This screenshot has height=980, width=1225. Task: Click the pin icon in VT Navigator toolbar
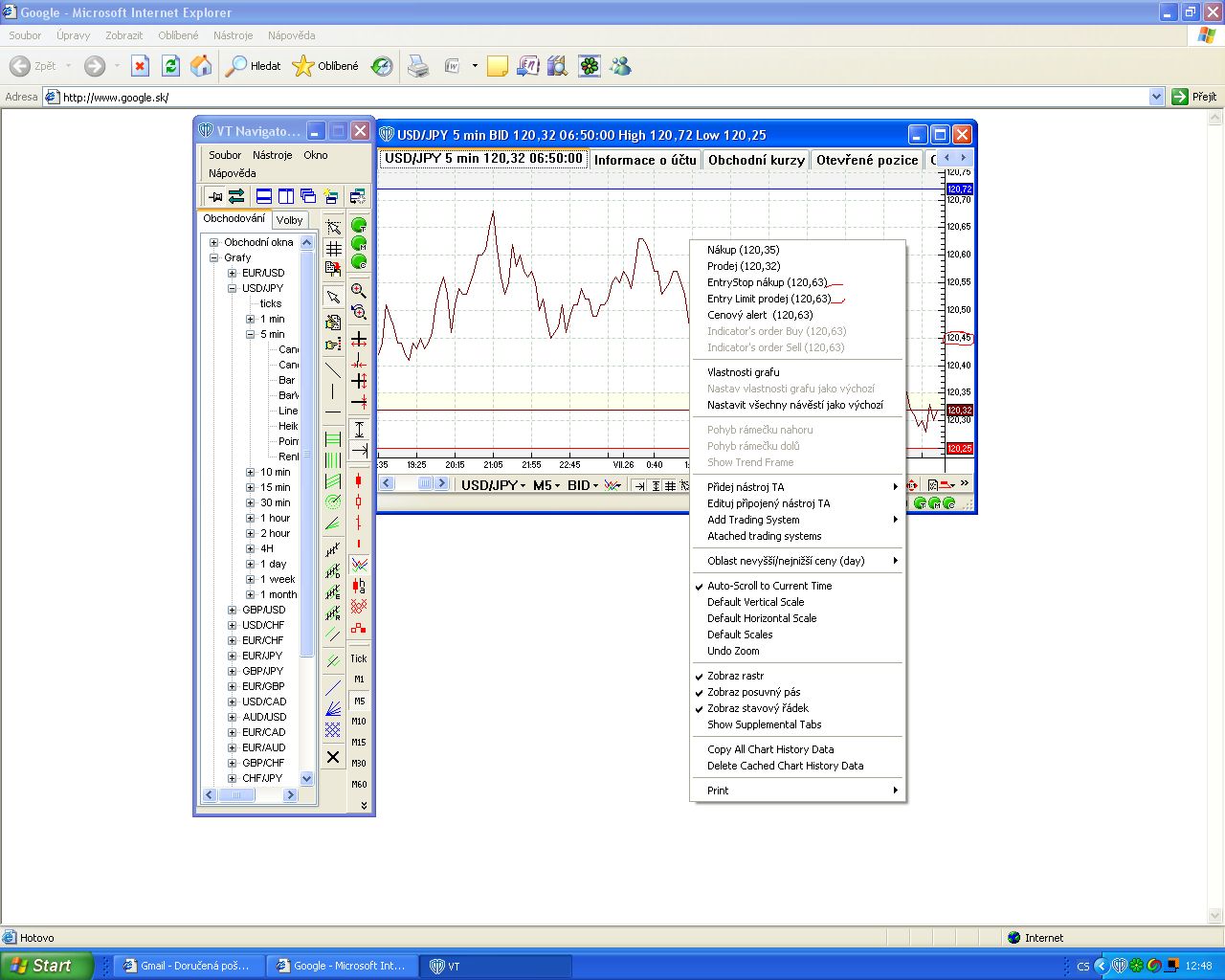(x=214, y=196)
